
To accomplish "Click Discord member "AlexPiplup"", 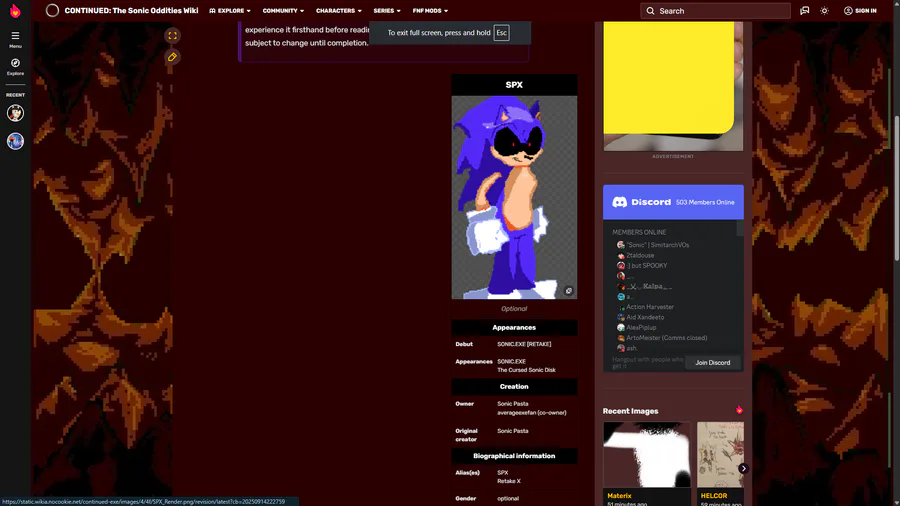I will 641,328.
